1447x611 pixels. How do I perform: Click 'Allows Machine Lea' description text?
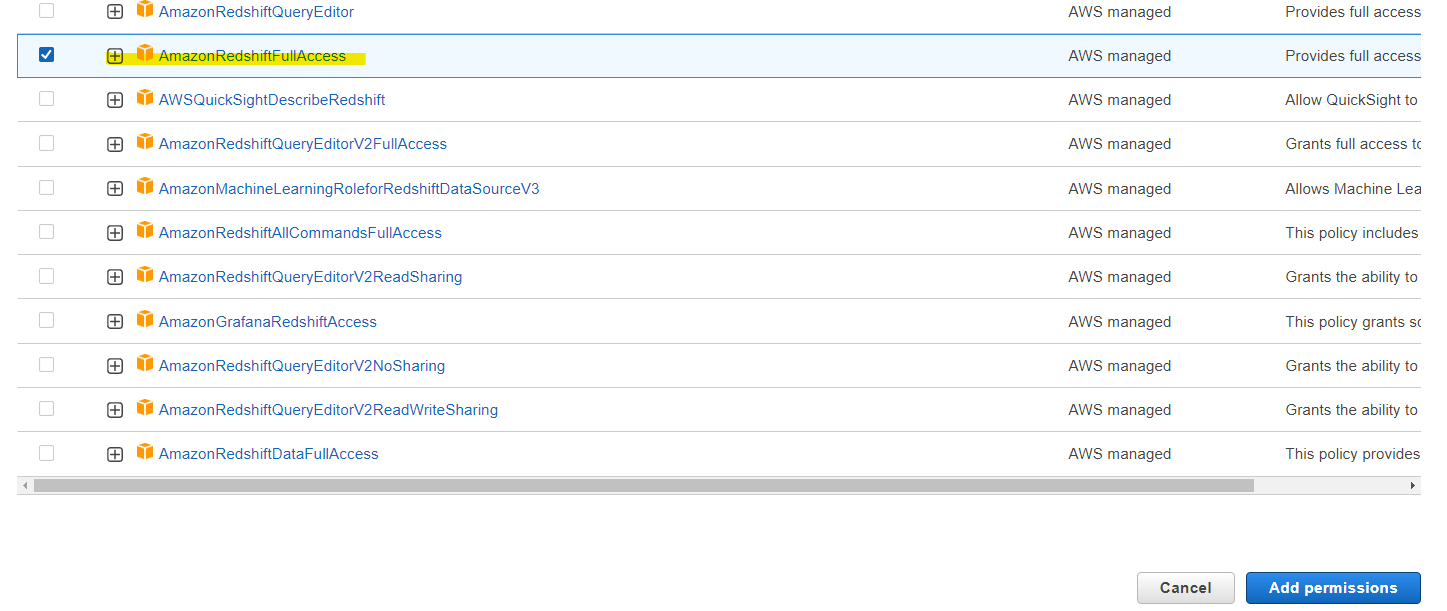(1353, 189)
